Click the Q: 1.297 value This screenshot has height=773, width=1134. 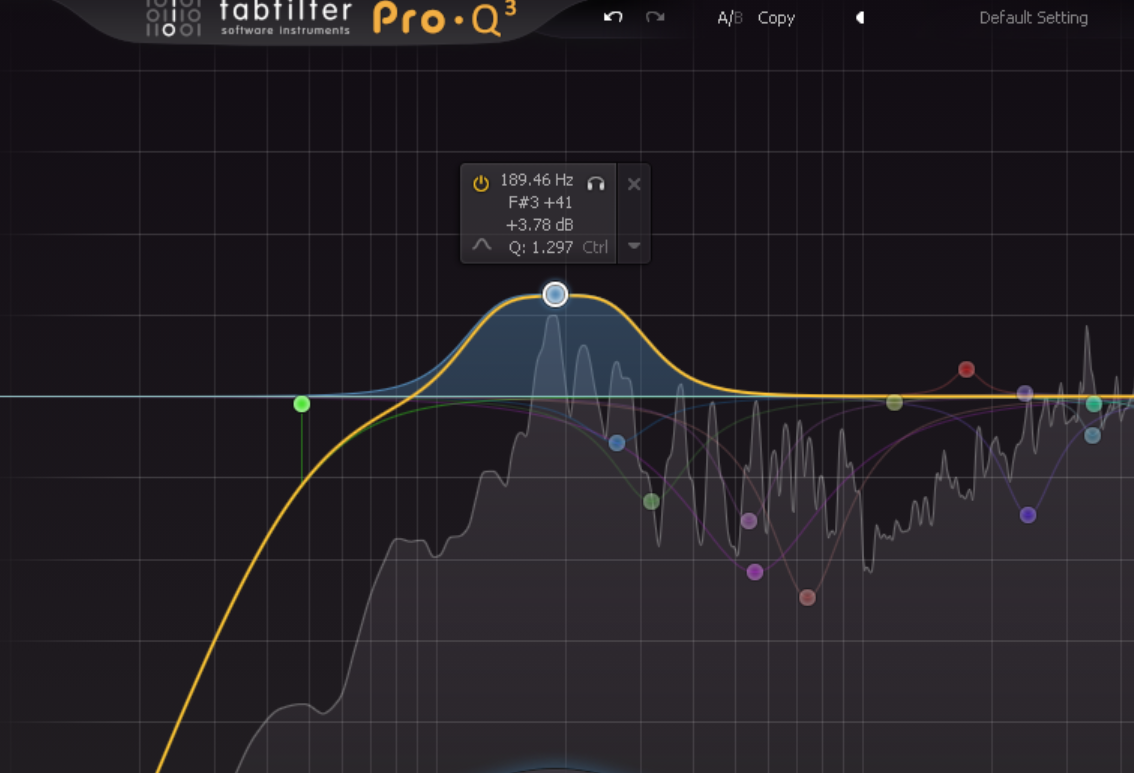pos(540,247)
